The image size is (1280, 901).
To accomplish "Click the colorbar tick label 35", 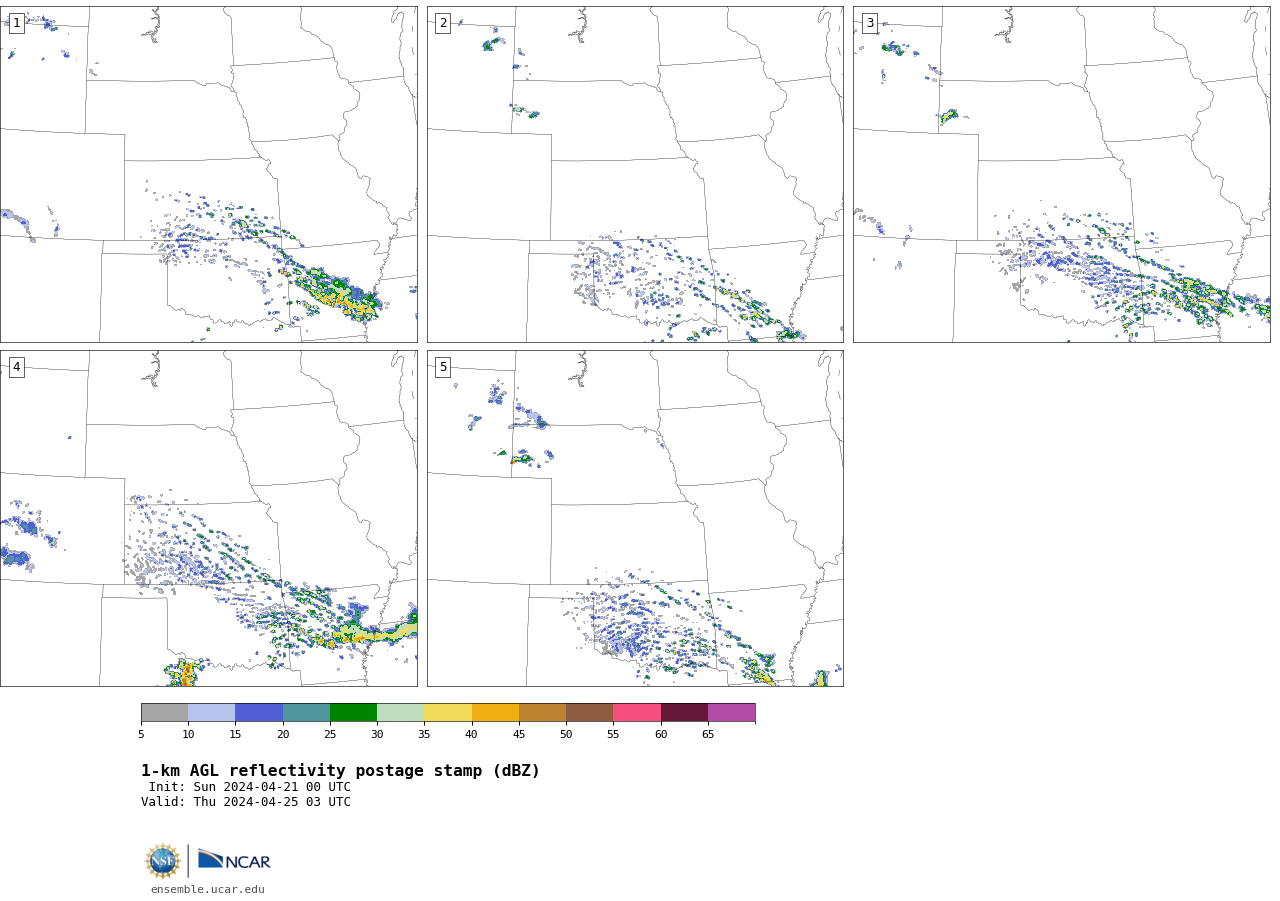I will [x=424, y=735].
